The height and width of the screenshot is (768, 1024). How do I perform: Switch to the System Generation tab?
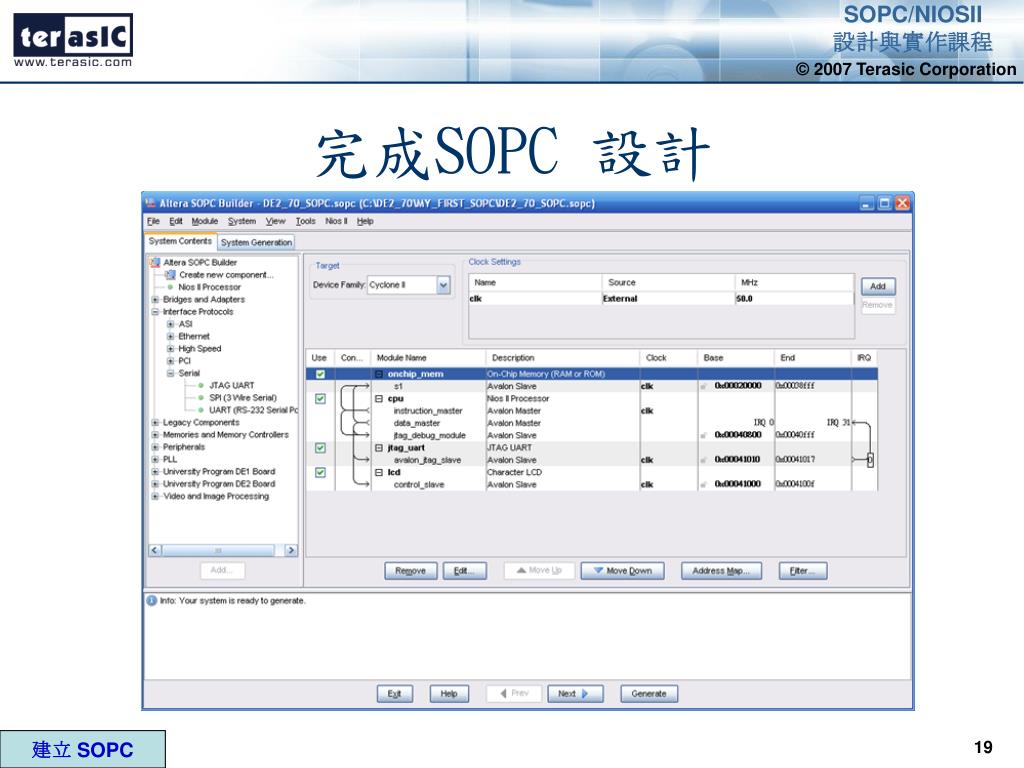click(x=256, y=242)
